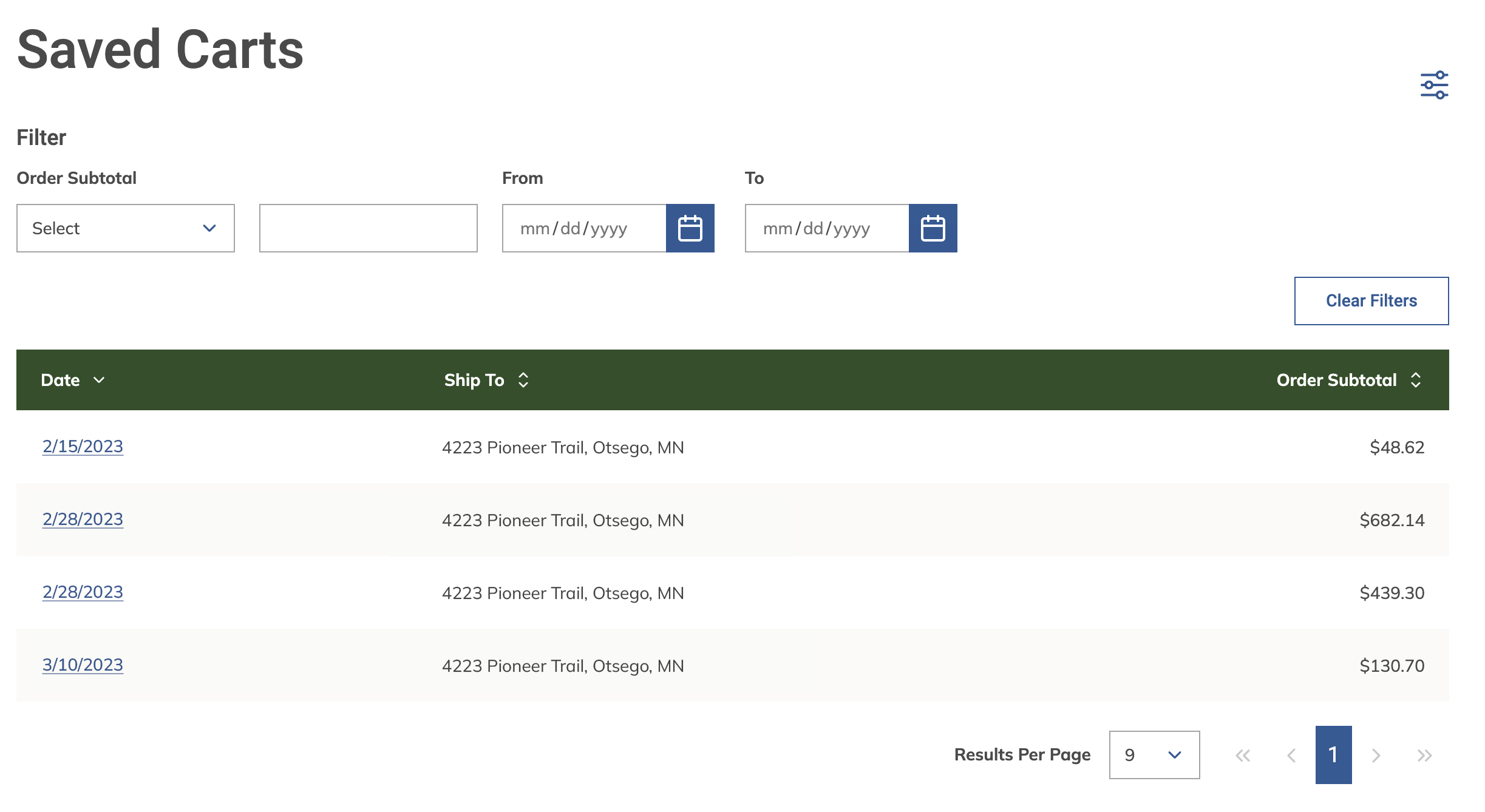Open the Order Subtotal Select dropdown

[125, 228]
